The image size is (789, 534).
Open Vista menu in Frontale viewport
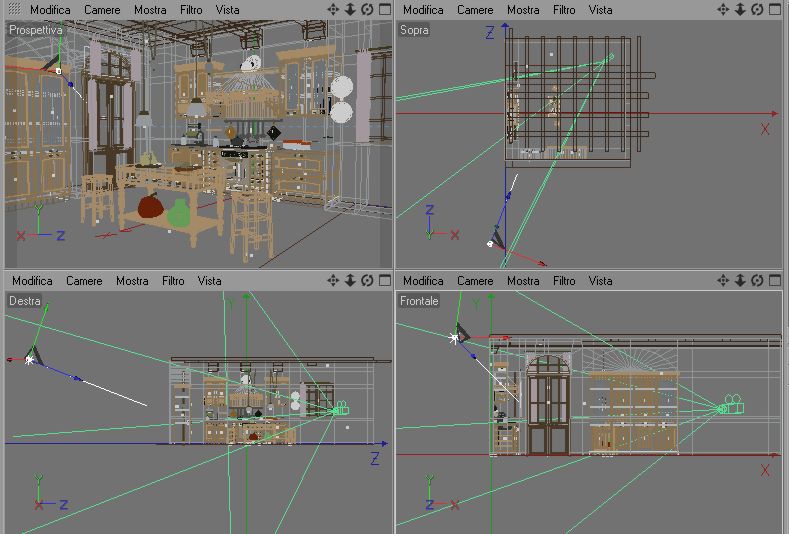pyautogui.click(x=600, y=281)
